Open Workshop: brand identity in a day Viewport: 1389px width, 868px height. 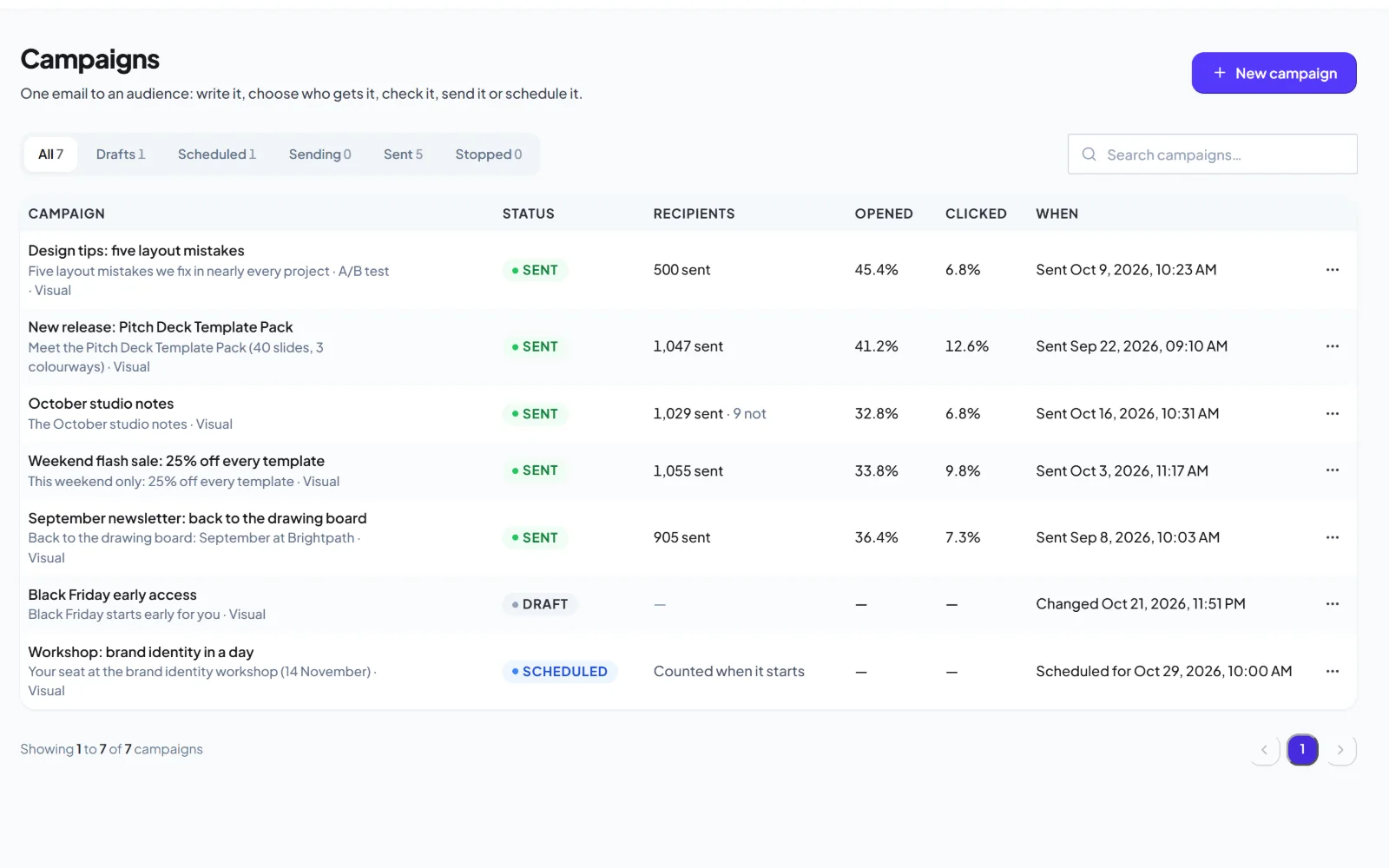click(141, 652)
